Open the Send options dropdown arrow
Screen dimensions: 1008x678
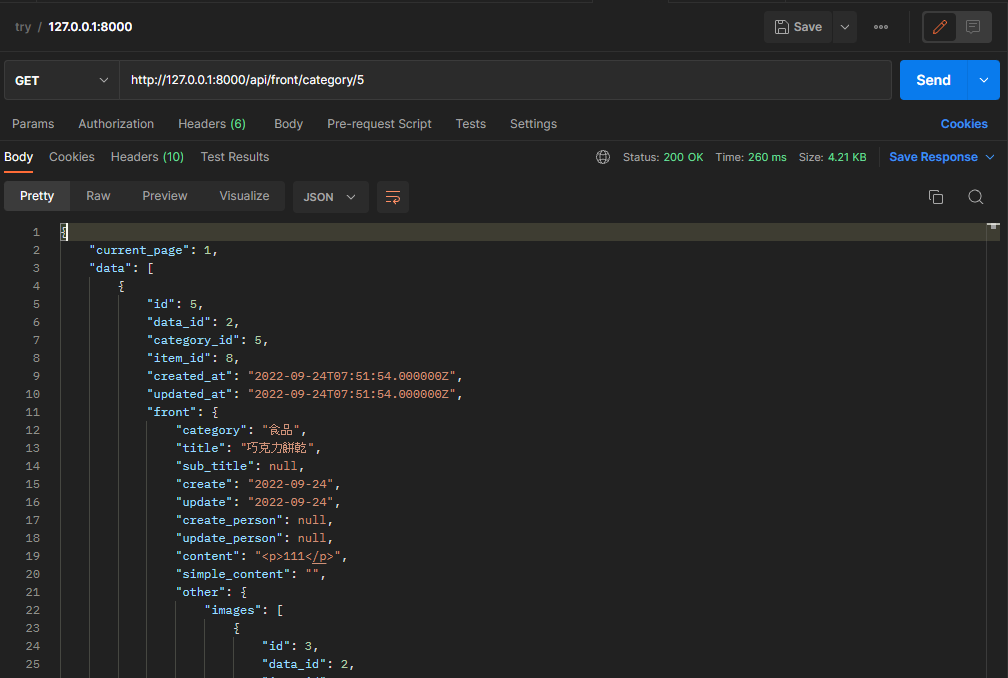[x=984, y=80]
